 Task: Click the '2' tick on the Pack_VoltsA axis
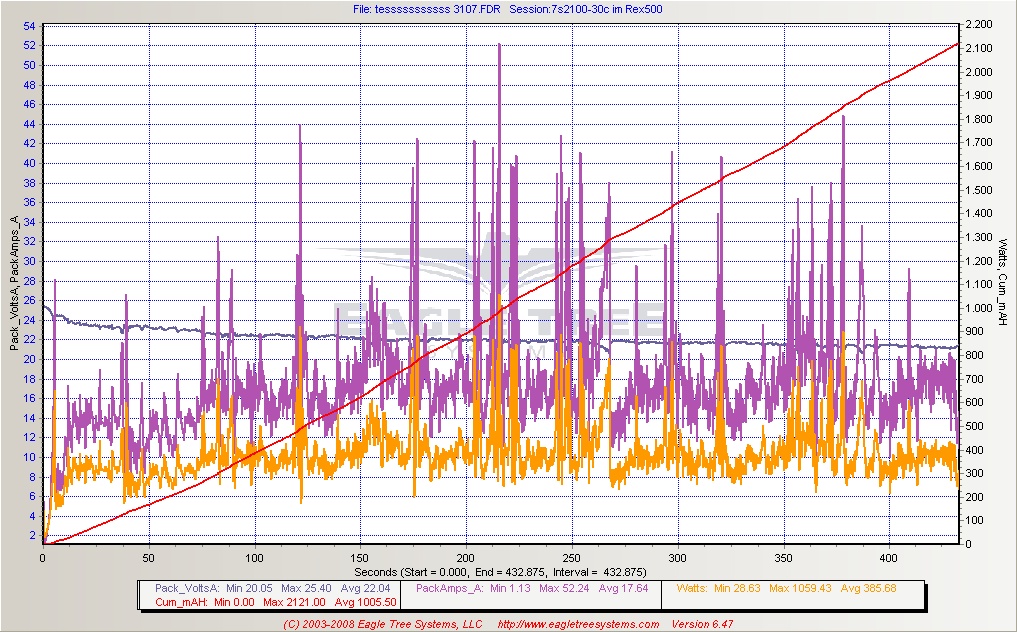(x=32, y=536)
